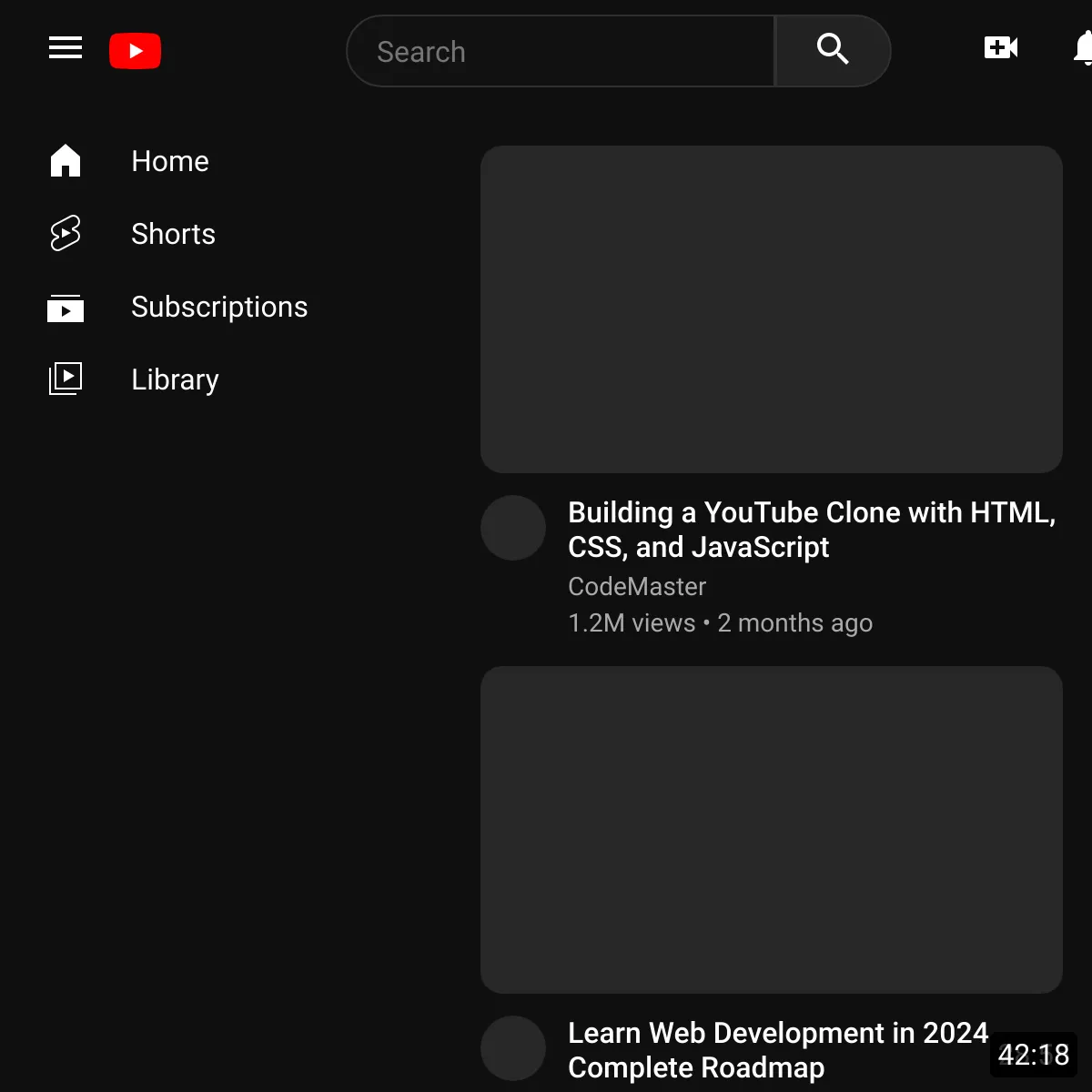This screenshot has height=1092, width=1092.
Task: Open thumbnail of Learn Web Development video
Action: pyautogui.click(x=772, y=830)
